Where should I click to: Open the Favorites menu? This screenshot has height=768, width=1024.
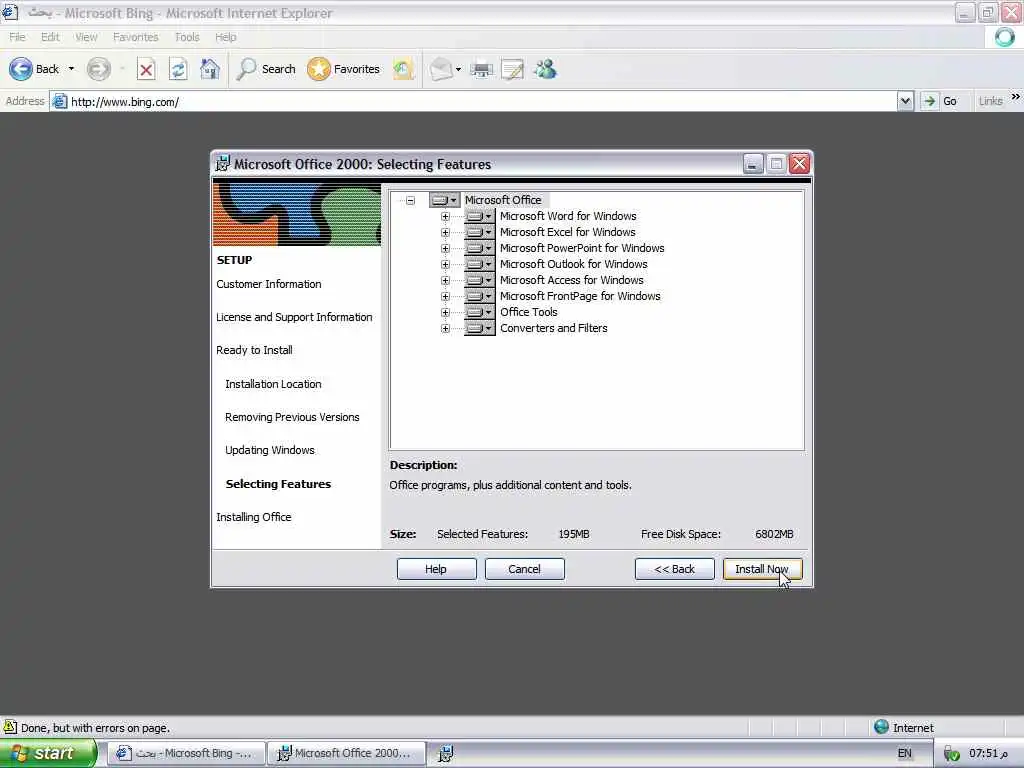pos(136,37)
